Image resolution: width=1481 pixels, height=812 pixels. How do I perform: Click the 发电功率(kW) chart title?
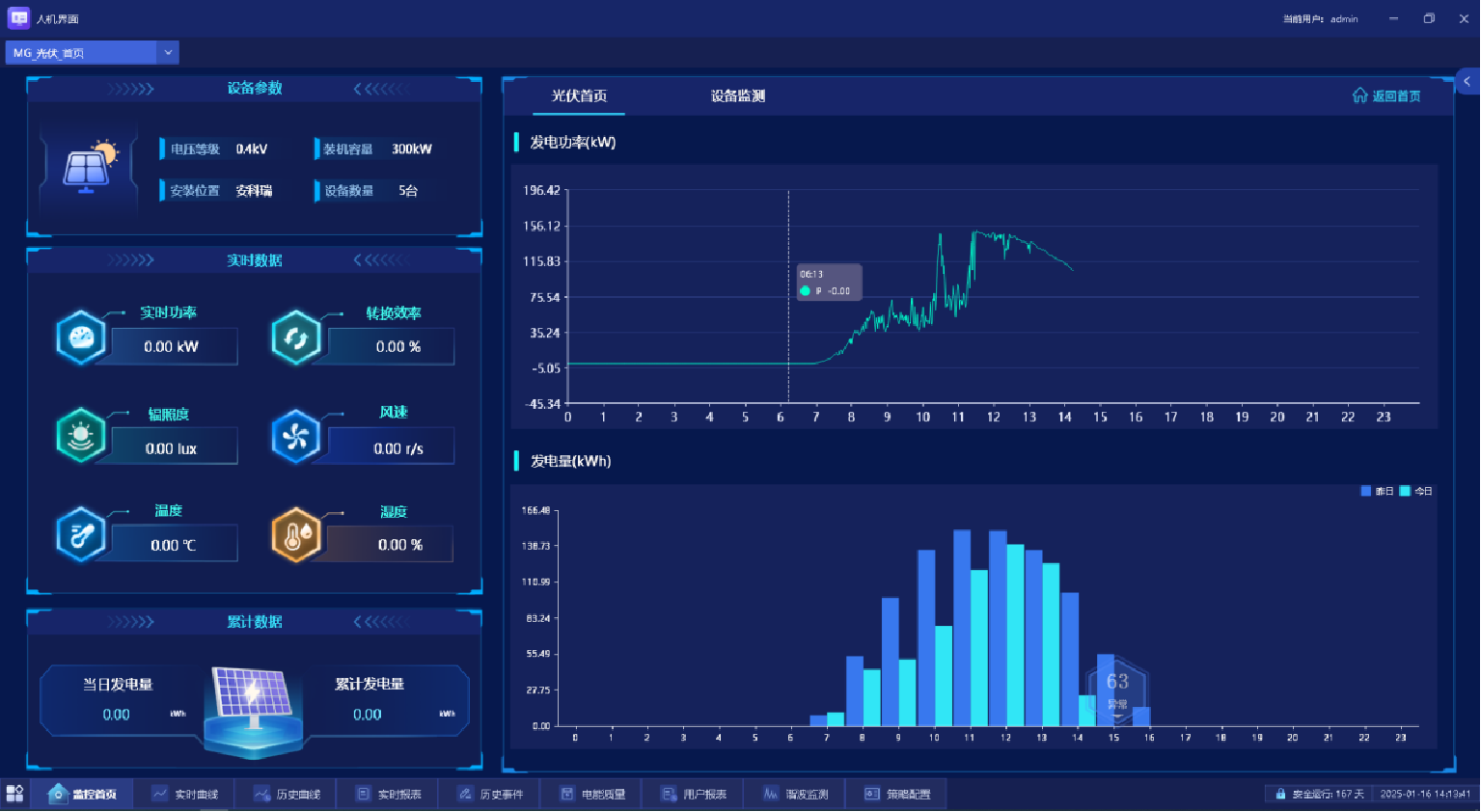pos(573,143)
